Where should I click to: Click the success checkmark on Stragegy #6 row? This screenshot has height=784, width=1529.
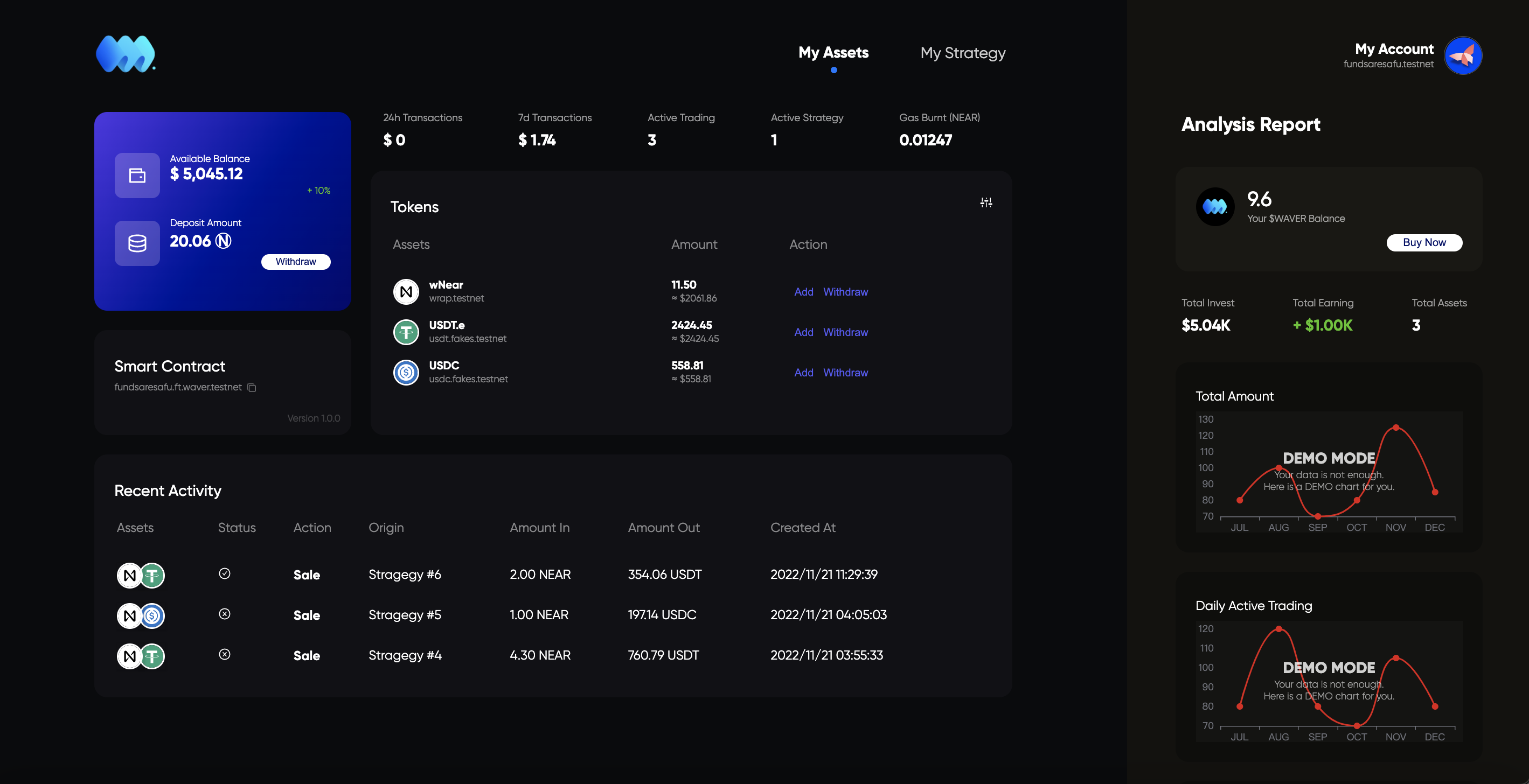click(225, 573)
